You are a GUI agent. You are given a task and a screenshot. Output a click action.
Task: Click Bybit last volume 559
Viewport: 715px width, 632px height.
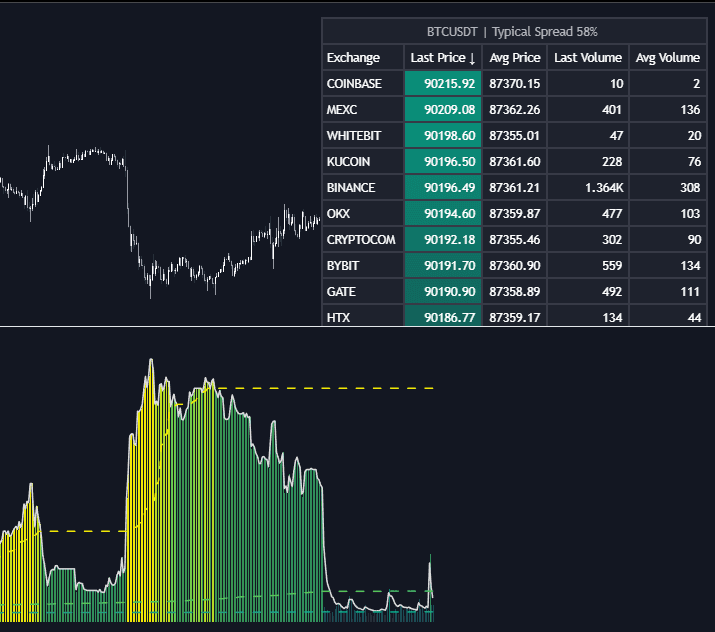pos(588,265)
